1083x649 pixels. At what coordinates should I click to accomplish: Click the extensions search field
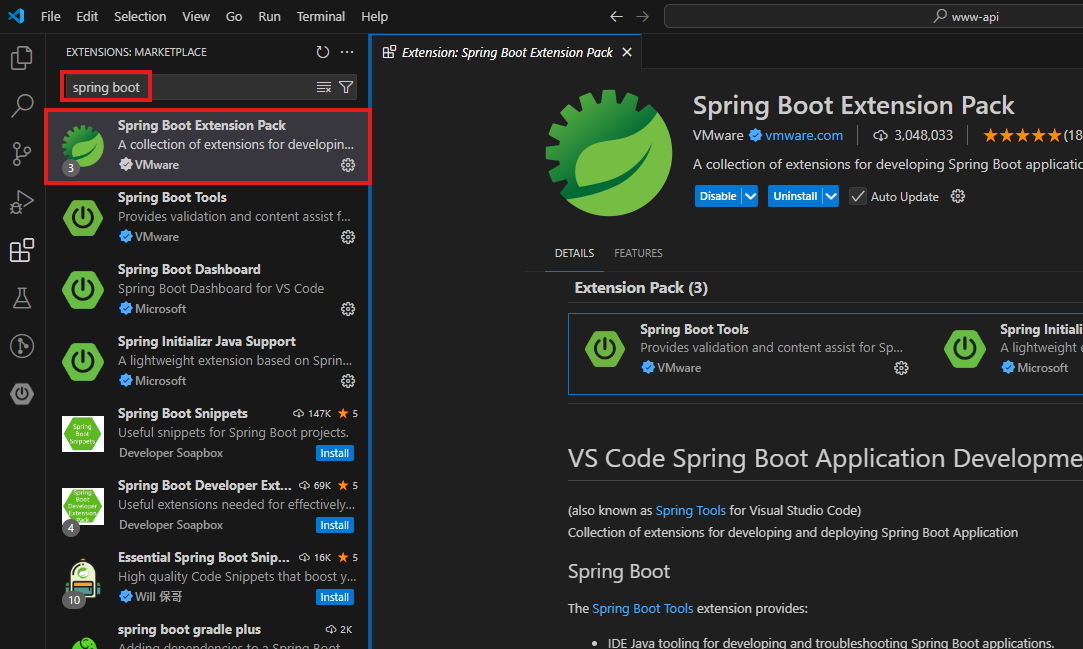click(x=210, y=87)
